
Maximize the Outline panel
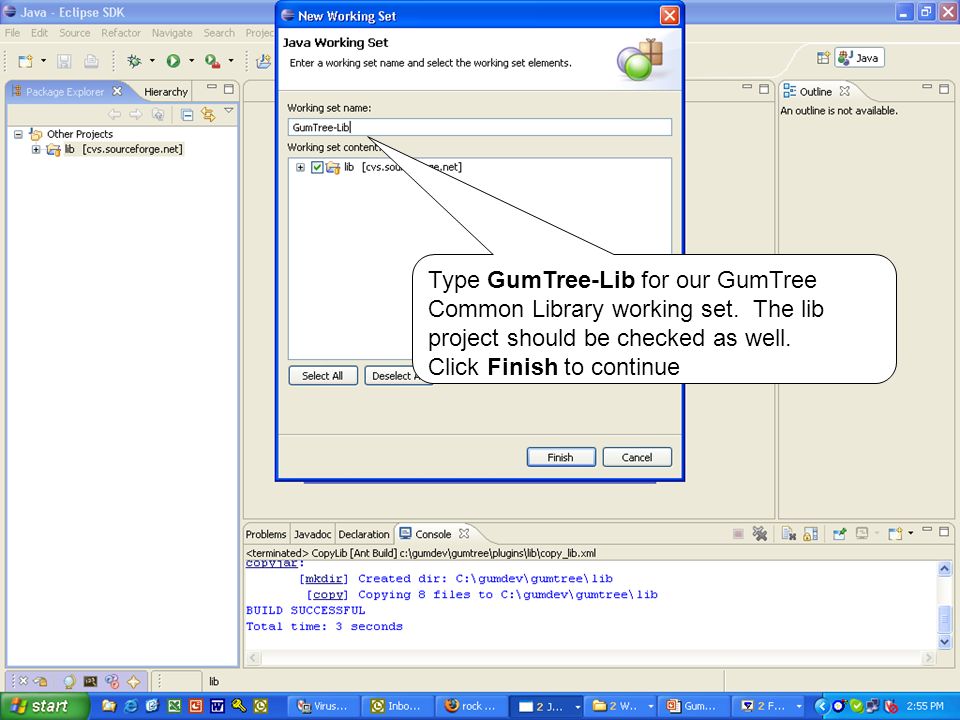pos(944,89)
